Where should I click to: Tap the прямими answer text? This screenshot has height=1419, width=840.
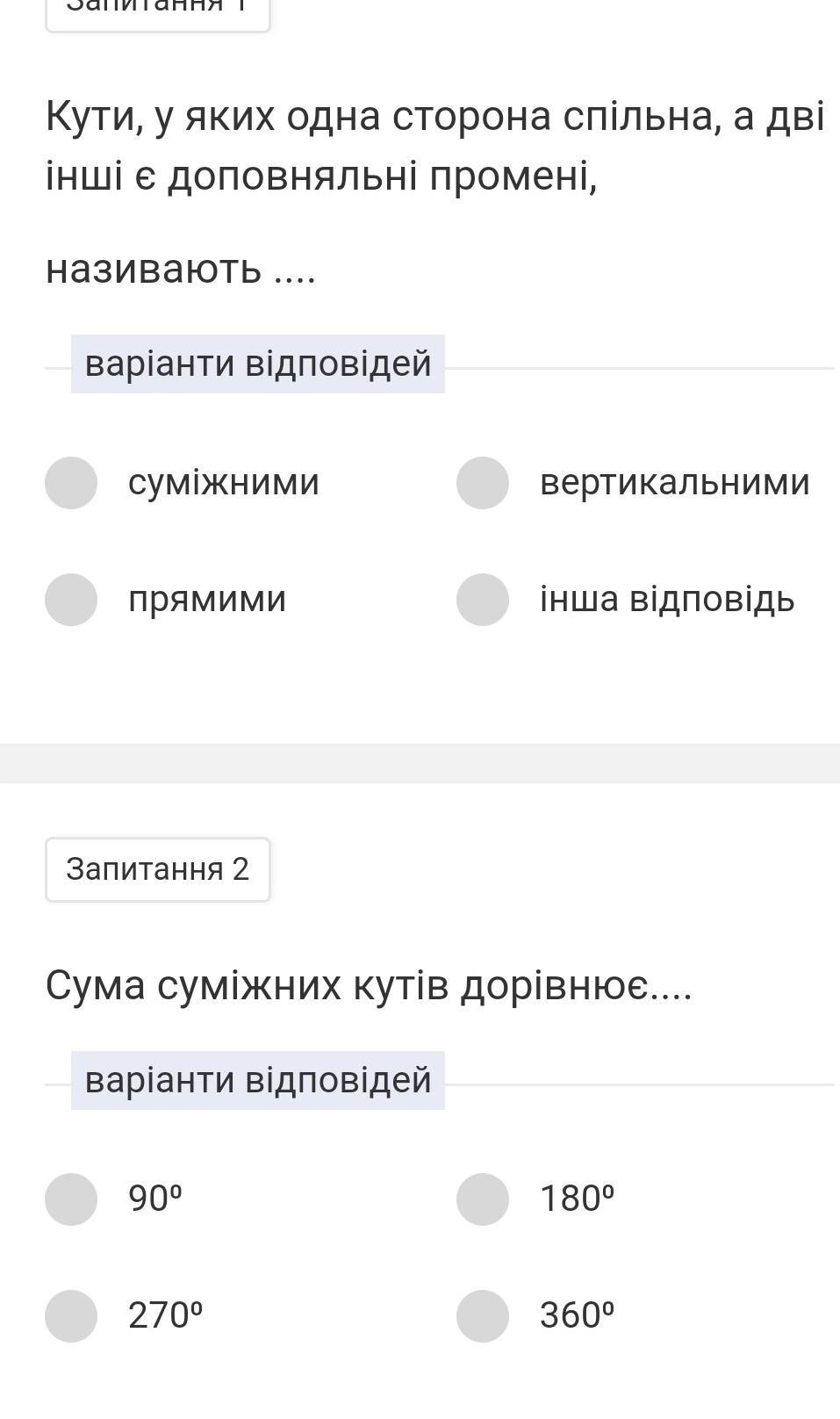(207, 600)
